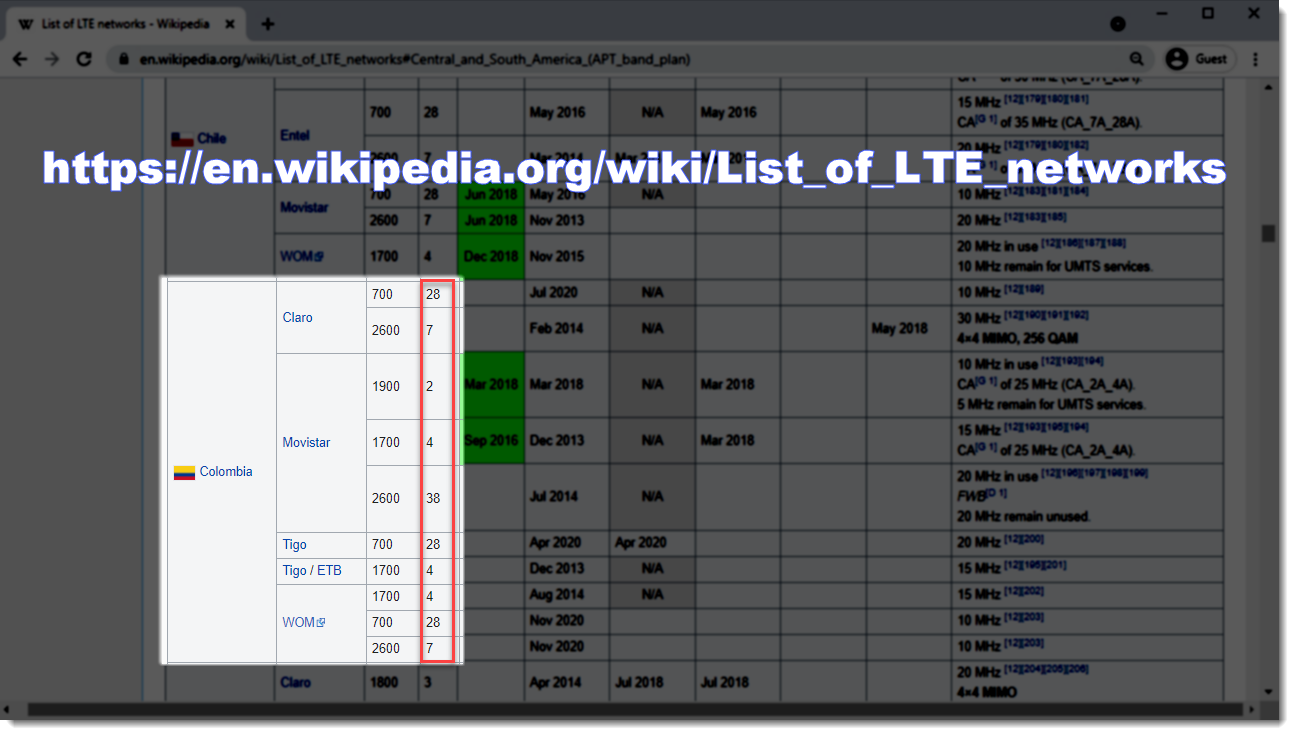Click the Feb 2014 date cell
1294x735 pixels.
click(567, 329)
